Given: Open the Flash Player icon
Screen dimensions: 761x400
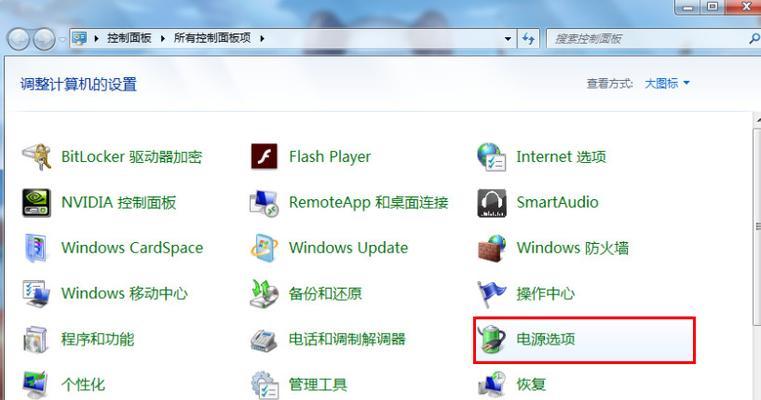Looking at the screenshot, I should pos(264,157).
